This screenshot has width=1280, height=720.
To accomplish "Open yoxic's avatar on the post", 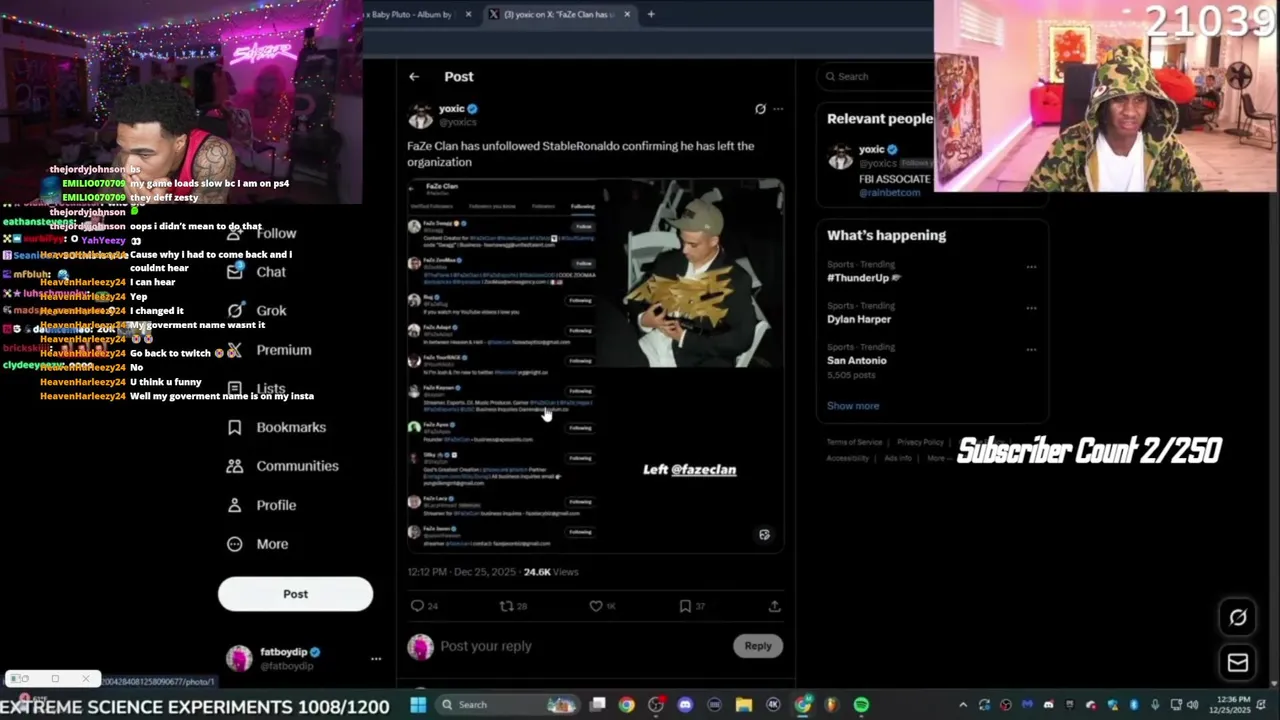I will [420, 115].
